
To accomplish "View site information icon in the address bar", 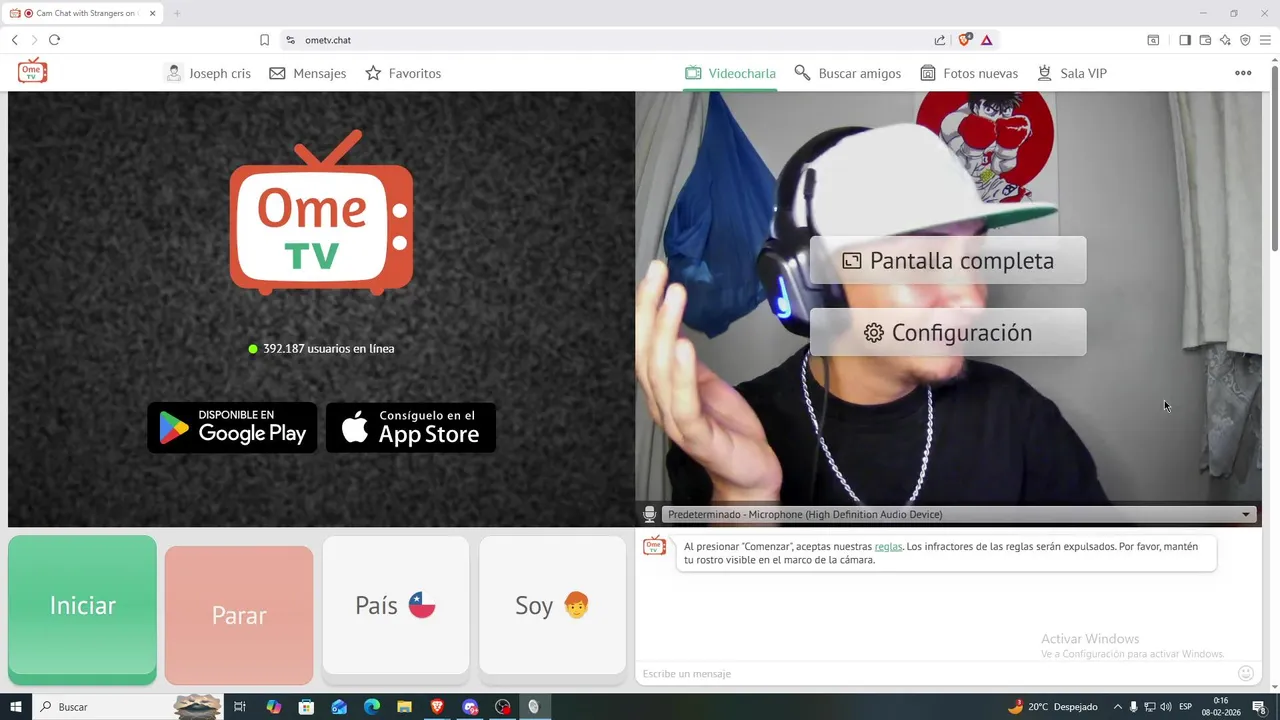I will click(x=290, y=40).
